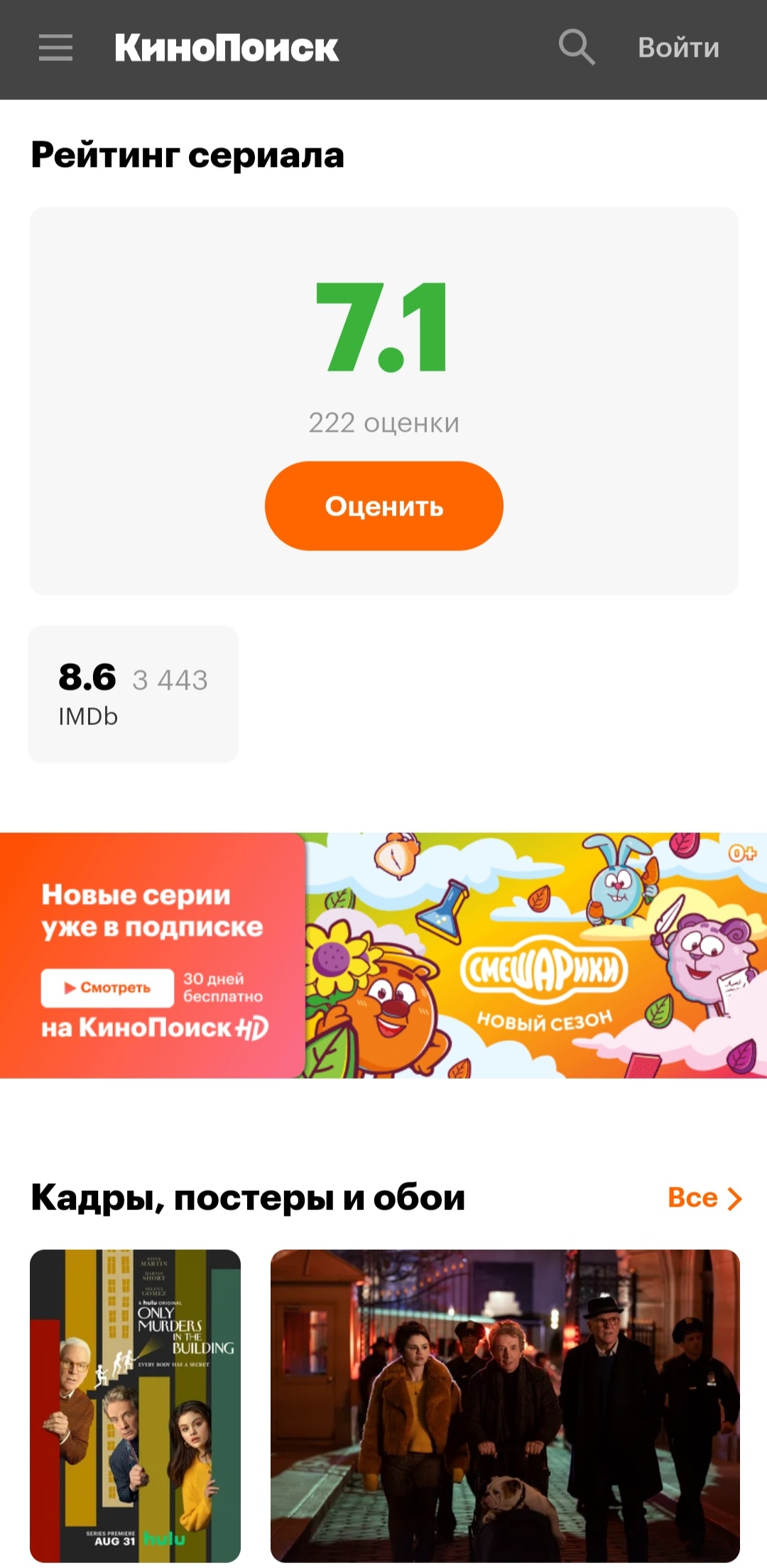Tap the Смотреть play button in banner

107,988
